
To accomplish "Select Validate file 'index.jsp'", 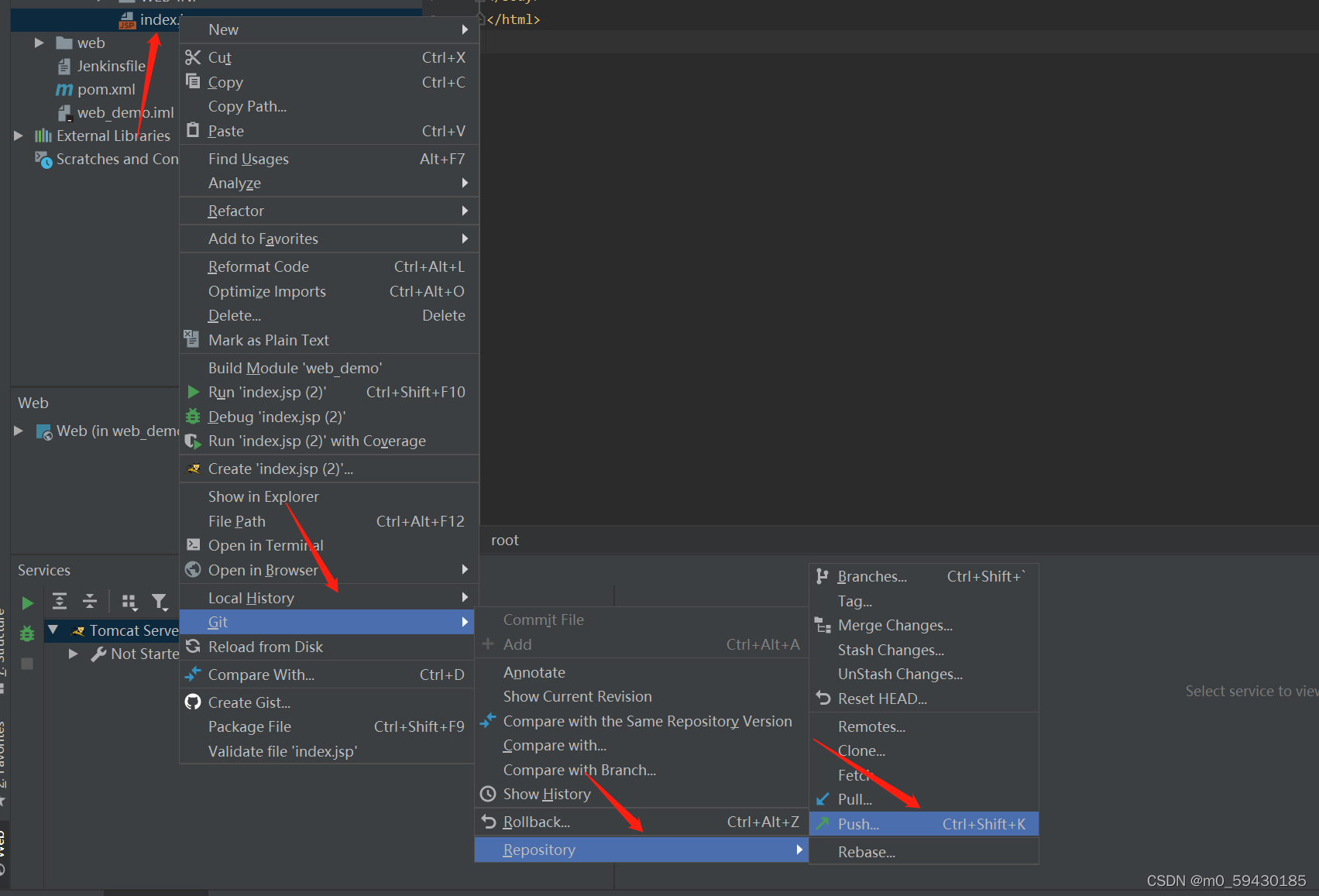I will (x=327, y=751).
